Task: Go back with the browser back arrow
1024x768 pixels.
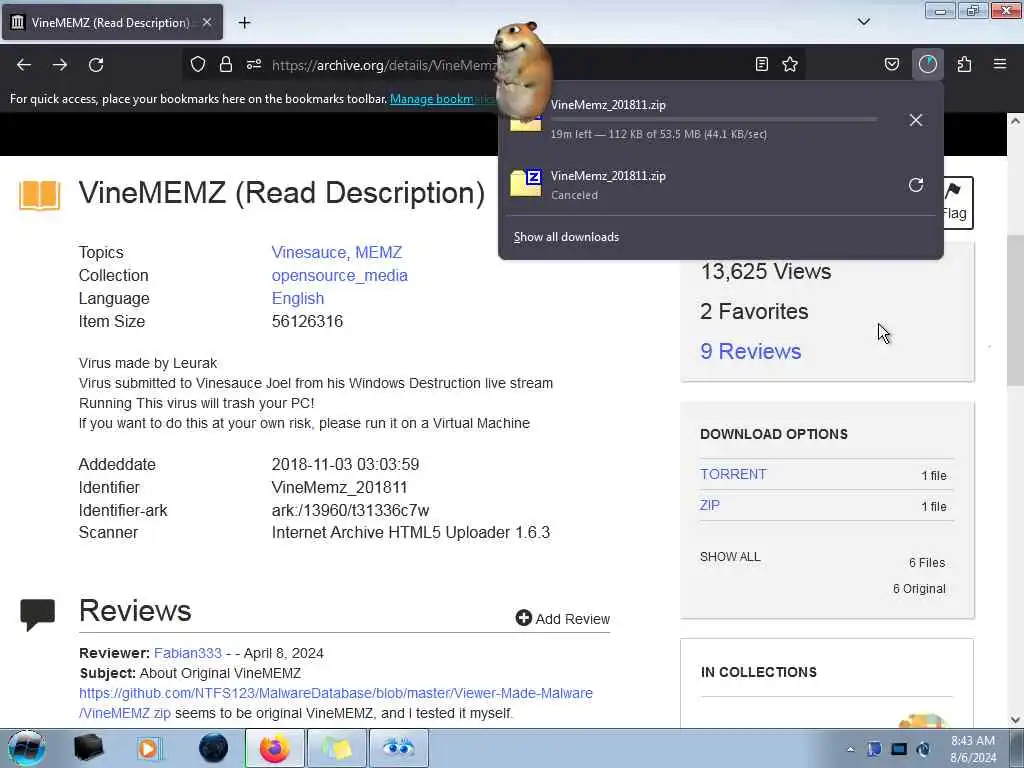Action: 24,65
